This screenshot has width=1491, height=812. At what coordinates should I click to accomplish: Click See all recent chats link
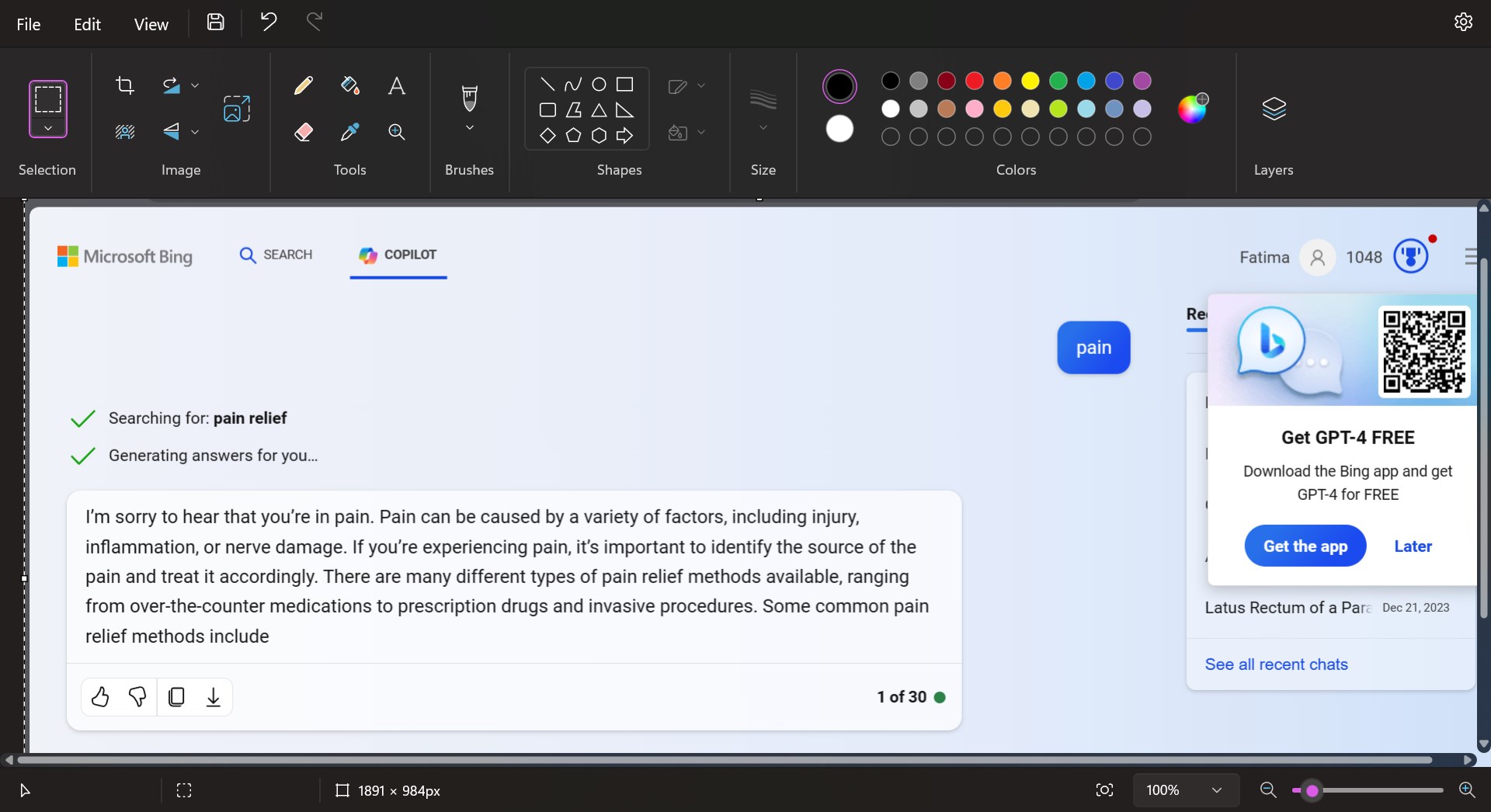(x=1276, y=665)
